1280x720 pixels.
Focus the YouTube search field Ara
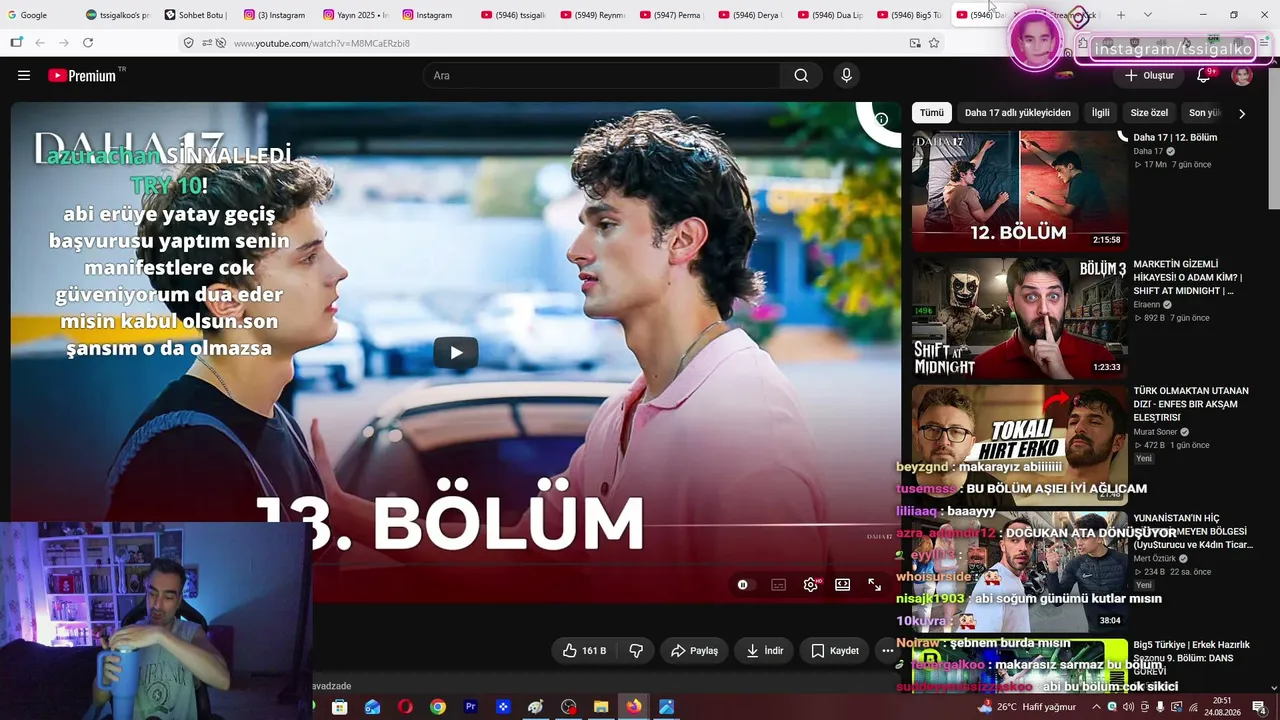point(603,75)
